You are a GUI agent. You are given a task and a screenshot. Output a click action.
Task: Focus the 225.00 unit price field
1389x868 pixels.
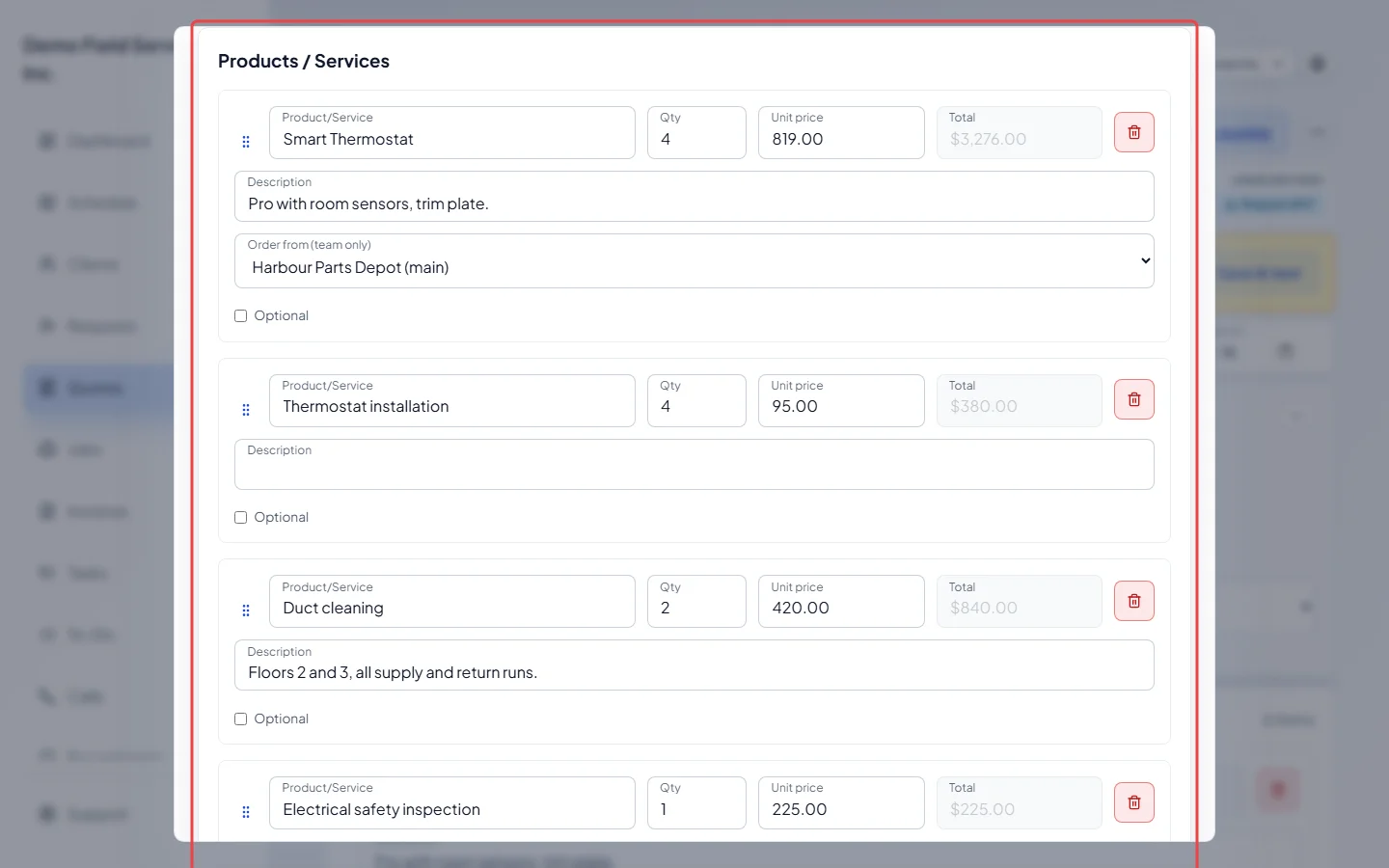tap(841, 802)
